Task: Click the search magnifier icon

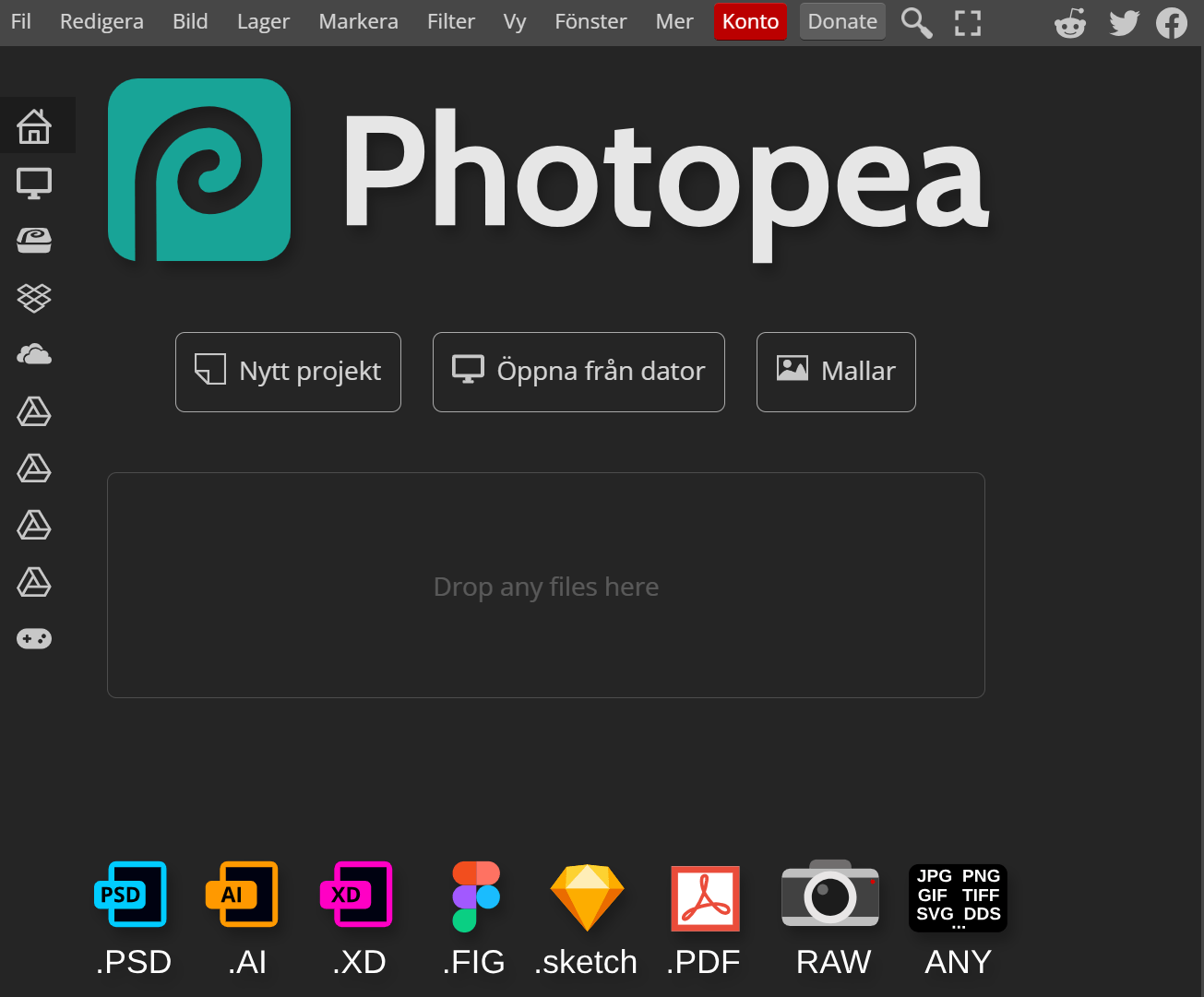Action: click(x=916, y=22)
